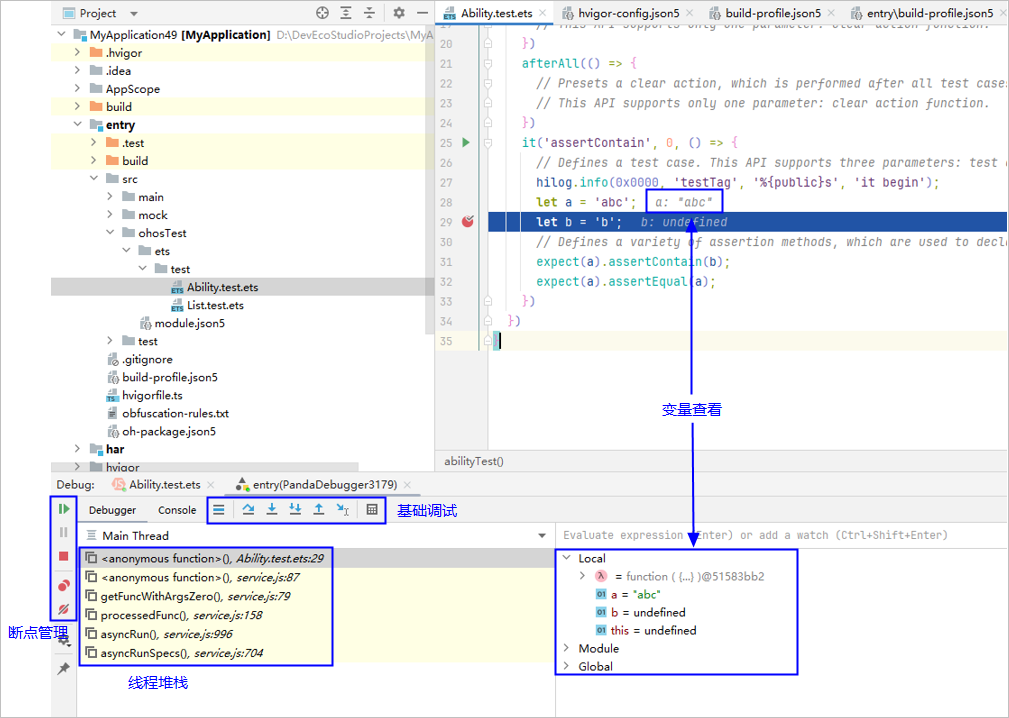Open View Breakpoints double red dot icon

click(64, 585)
